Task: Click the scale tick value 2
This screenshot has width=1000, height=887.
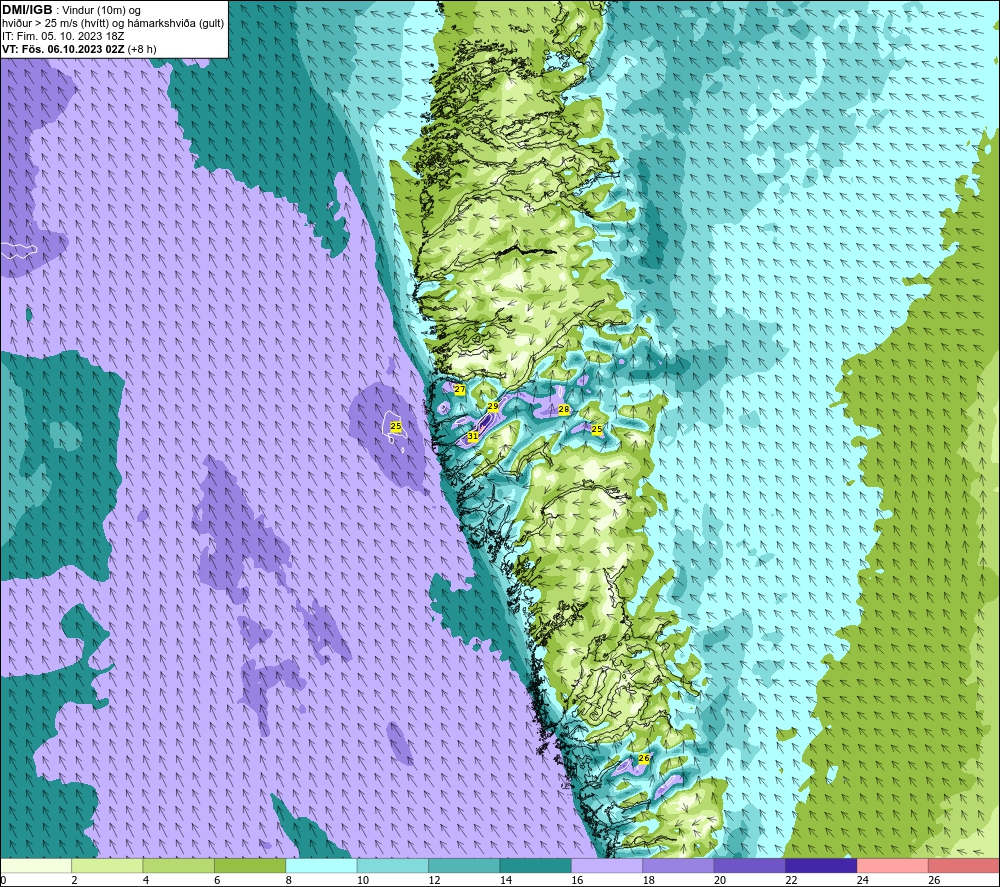Action: coord(75,880)
